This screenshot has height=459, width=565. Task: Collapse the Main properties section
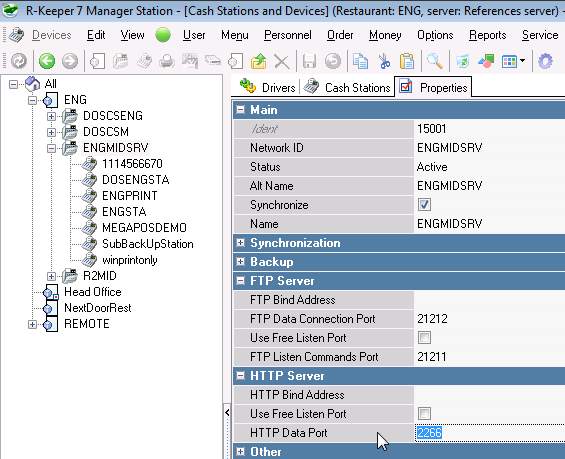point(240,110)
